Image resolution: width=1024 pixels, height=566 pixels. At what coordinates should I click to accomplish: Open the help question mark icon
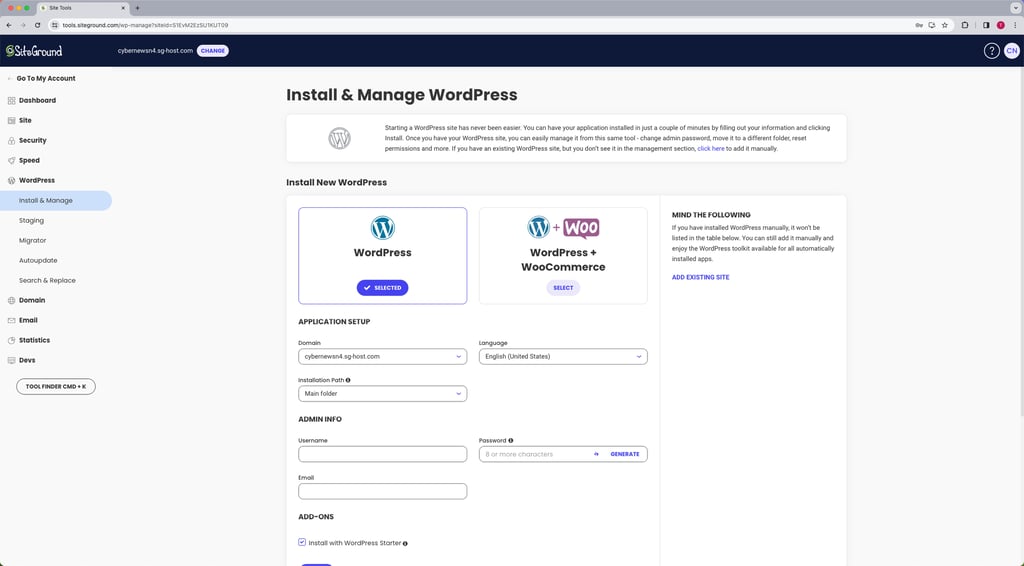coord(991,51)
